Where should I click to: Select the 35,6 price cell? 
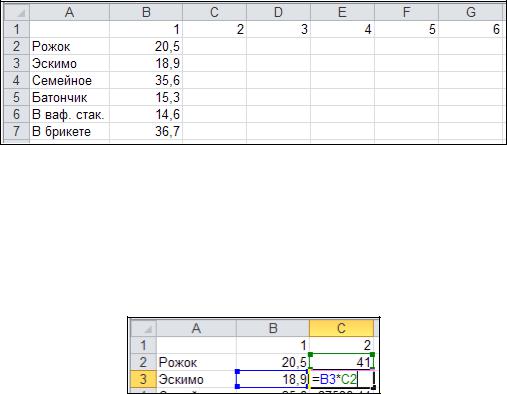point(146,80)
